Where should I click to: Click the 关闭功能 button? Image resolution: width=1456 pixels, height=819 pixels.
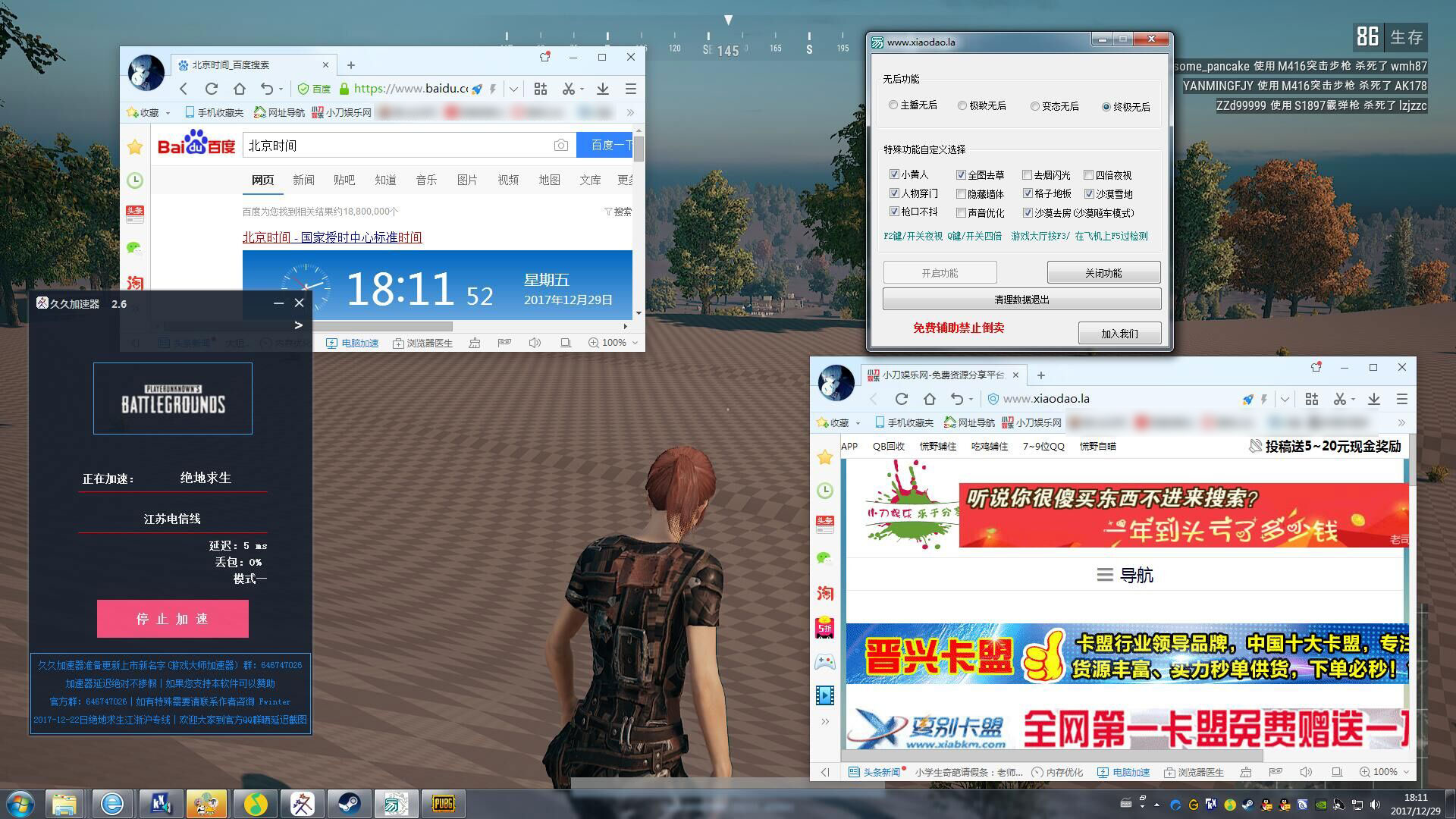(1103, 273)
